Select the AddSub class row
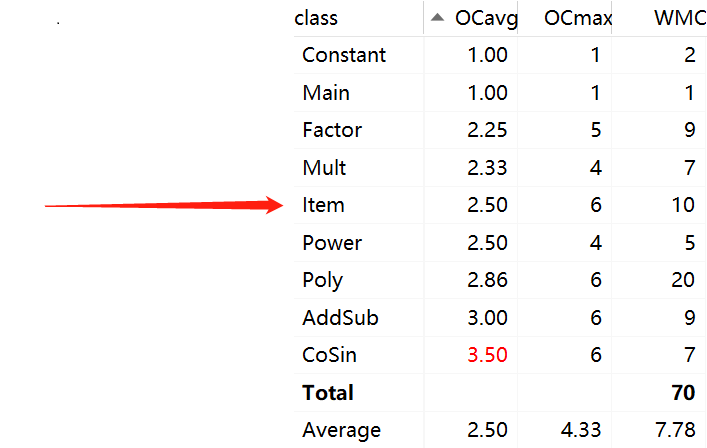The height and width of the screenshot is (448, 707). 500,318
